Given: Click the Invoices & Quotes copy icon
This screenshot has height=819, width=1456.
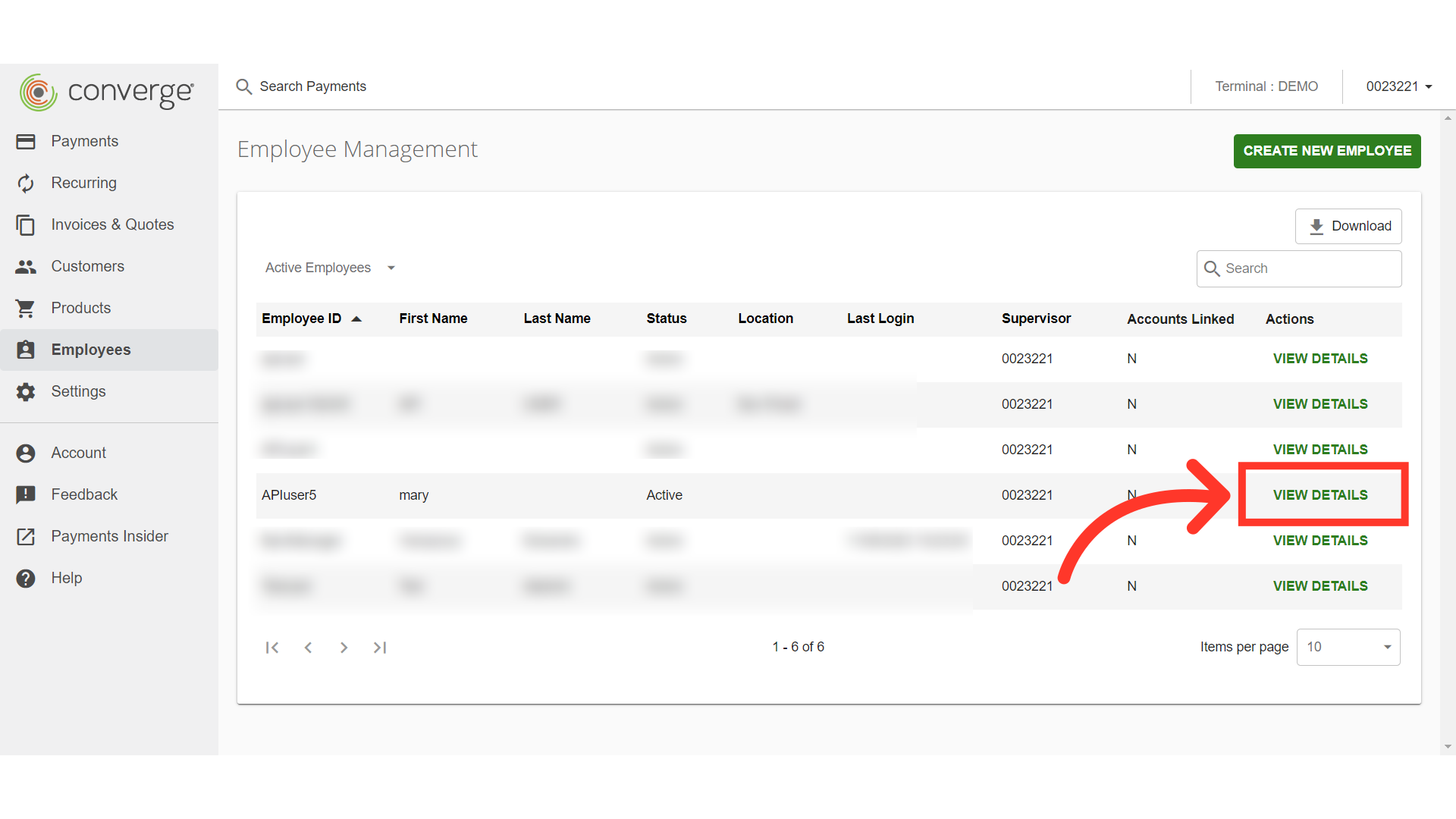Looking at the screenshot, I should tap(26, 225).
